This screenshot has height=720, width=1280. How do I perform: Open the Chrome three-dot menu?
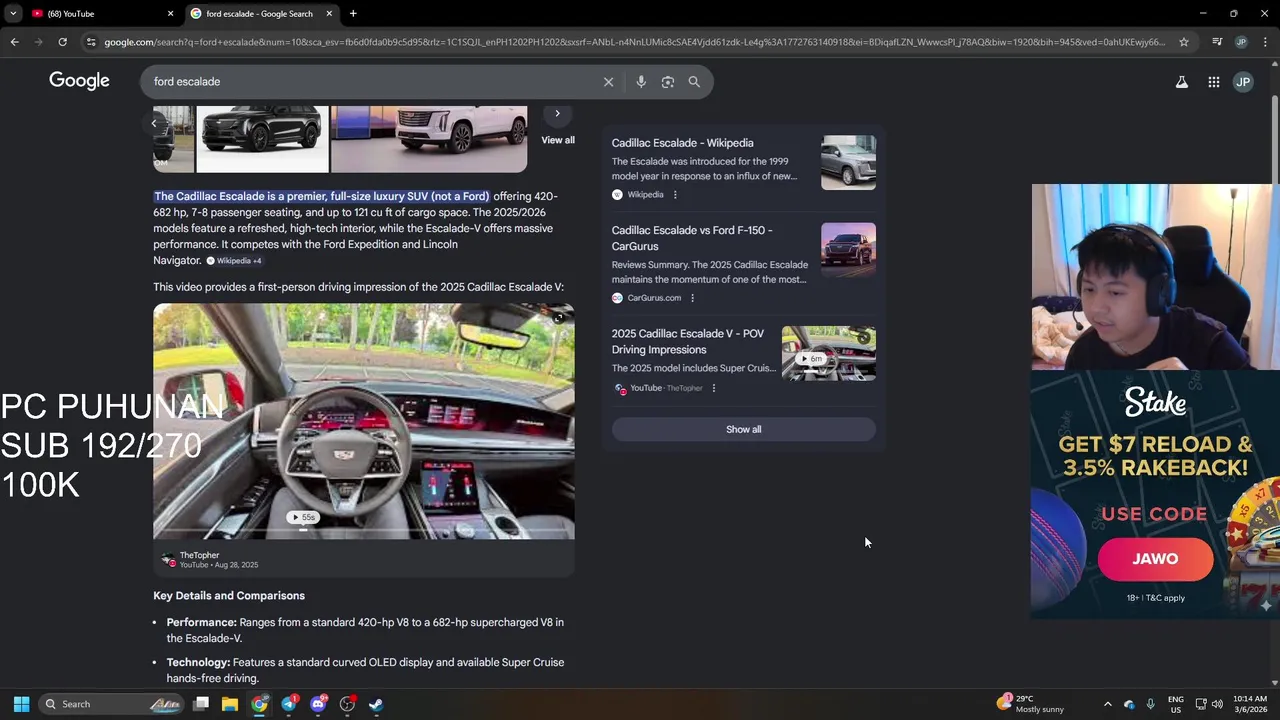click(1265, 42)
